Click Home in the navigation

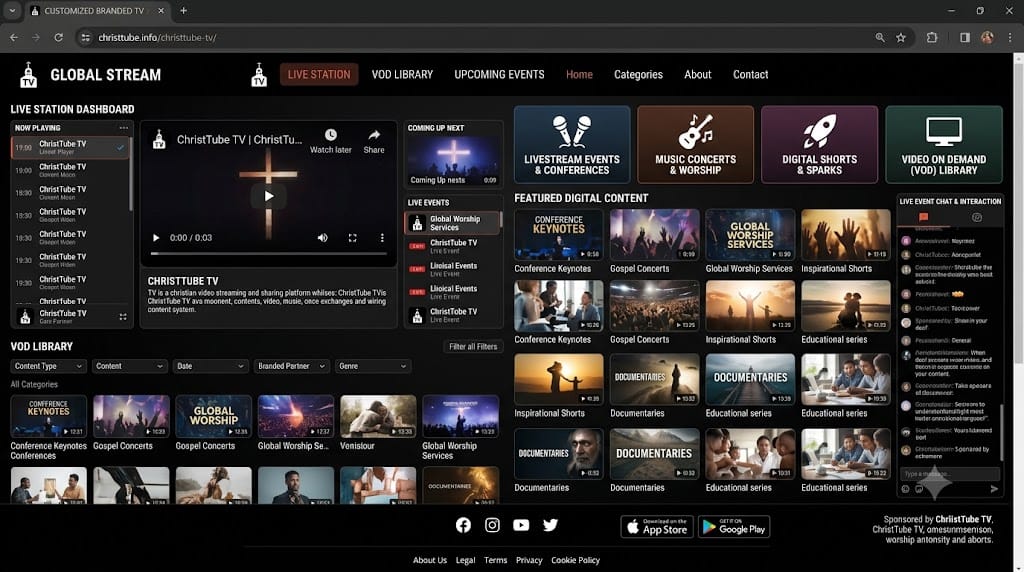click(x=579, y=74)
